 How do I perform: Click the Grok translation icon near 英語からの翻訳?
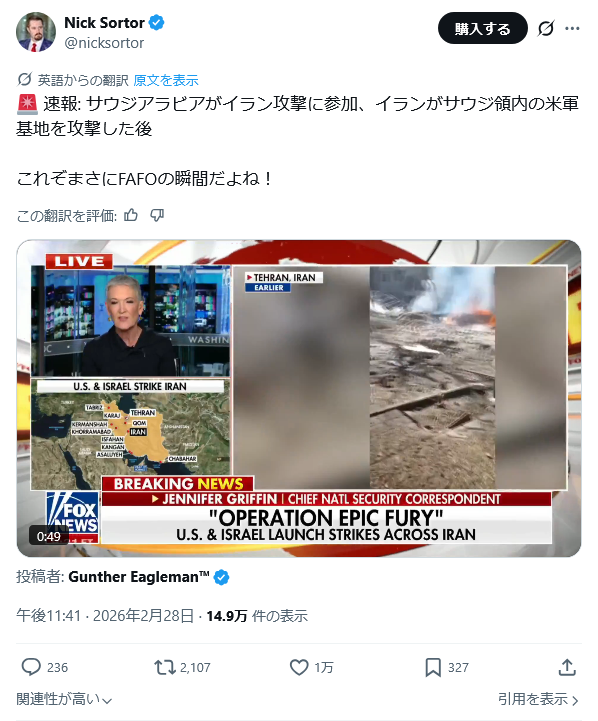tap(24, 80)
